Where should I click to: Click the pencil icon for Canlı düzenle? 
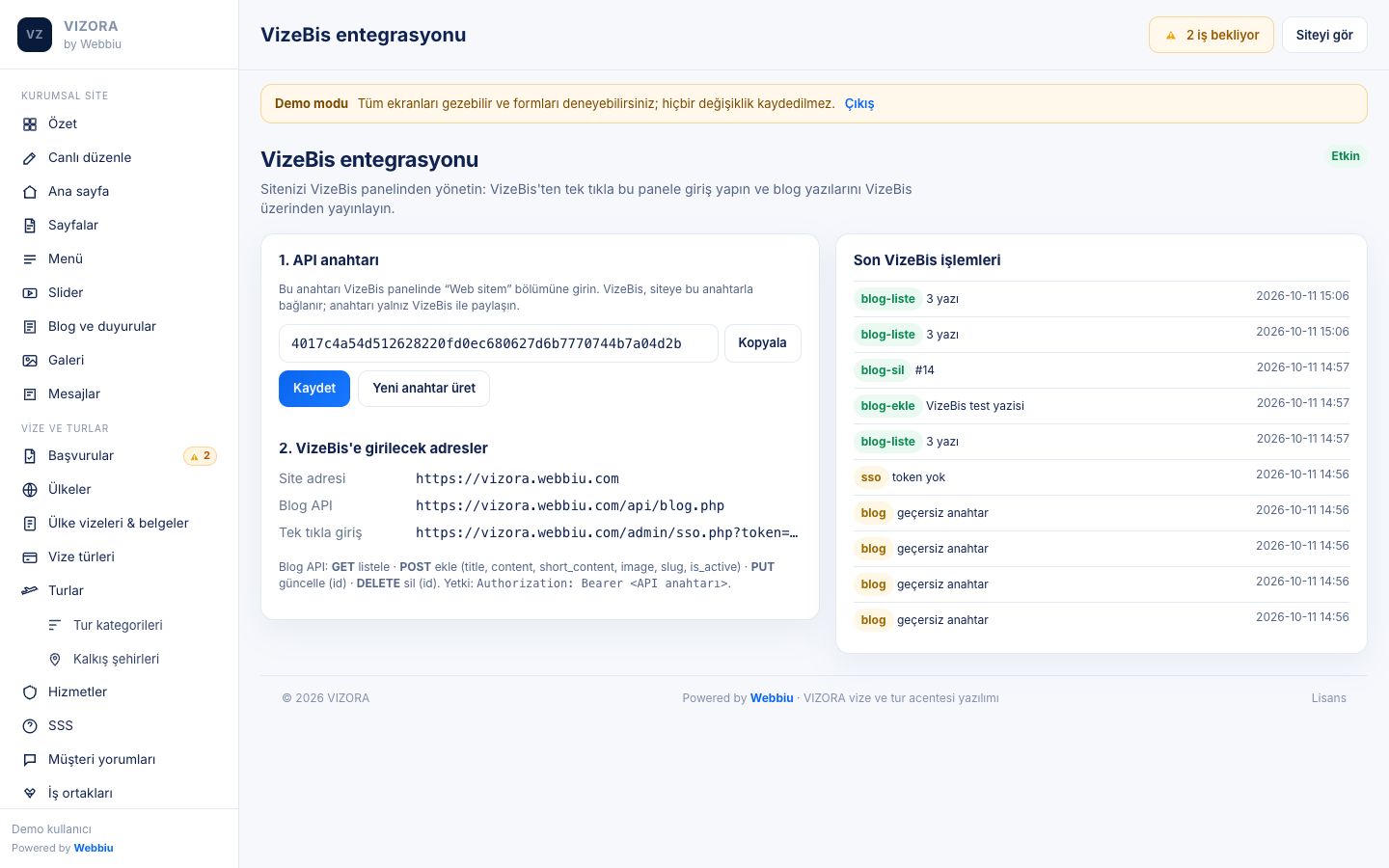(x=30, y=158)
